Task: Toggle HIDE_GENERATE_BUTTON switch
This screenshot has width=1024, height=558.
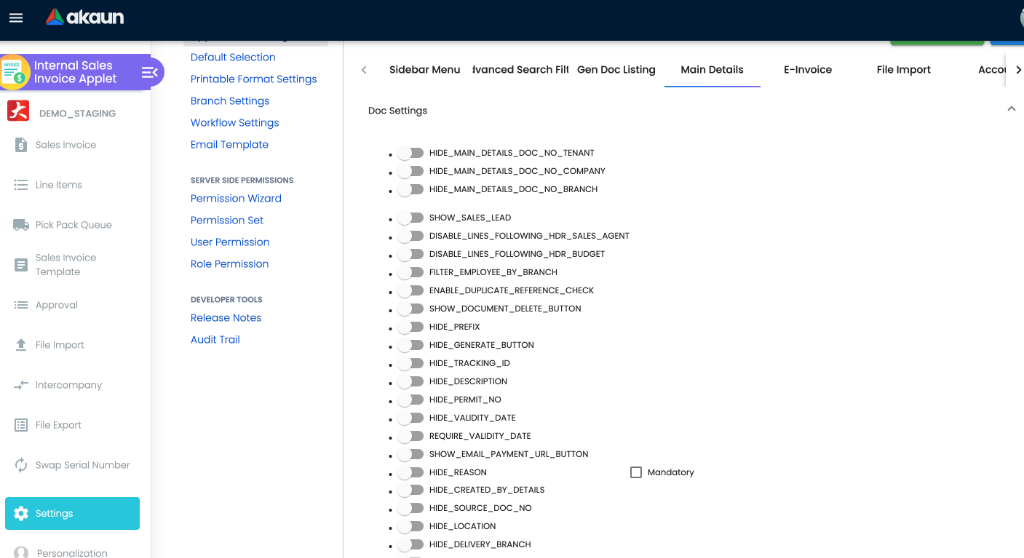Action: (411, 345)
